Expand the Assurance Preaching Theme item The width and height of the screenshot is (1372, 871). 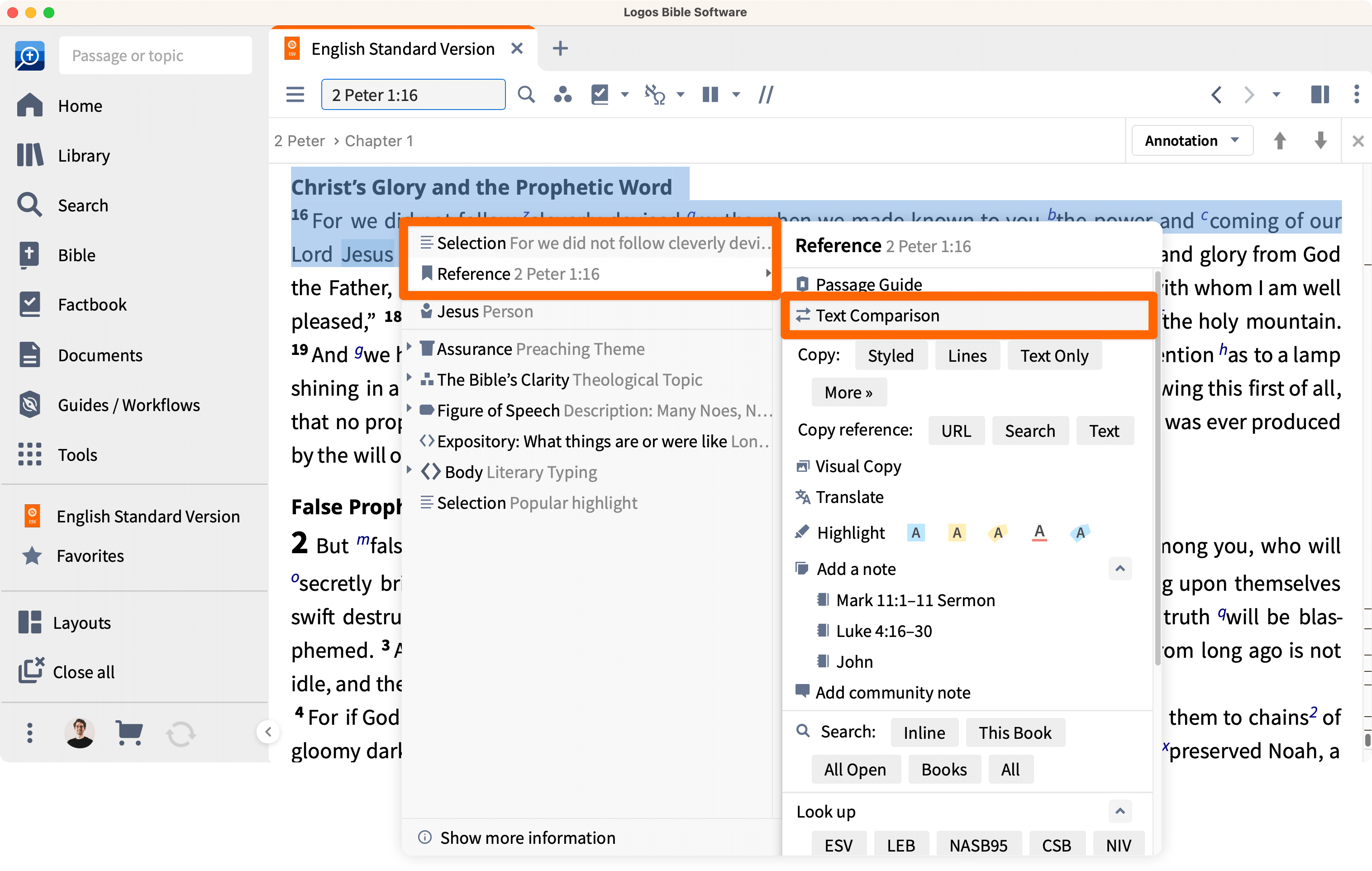click(409, 346)
